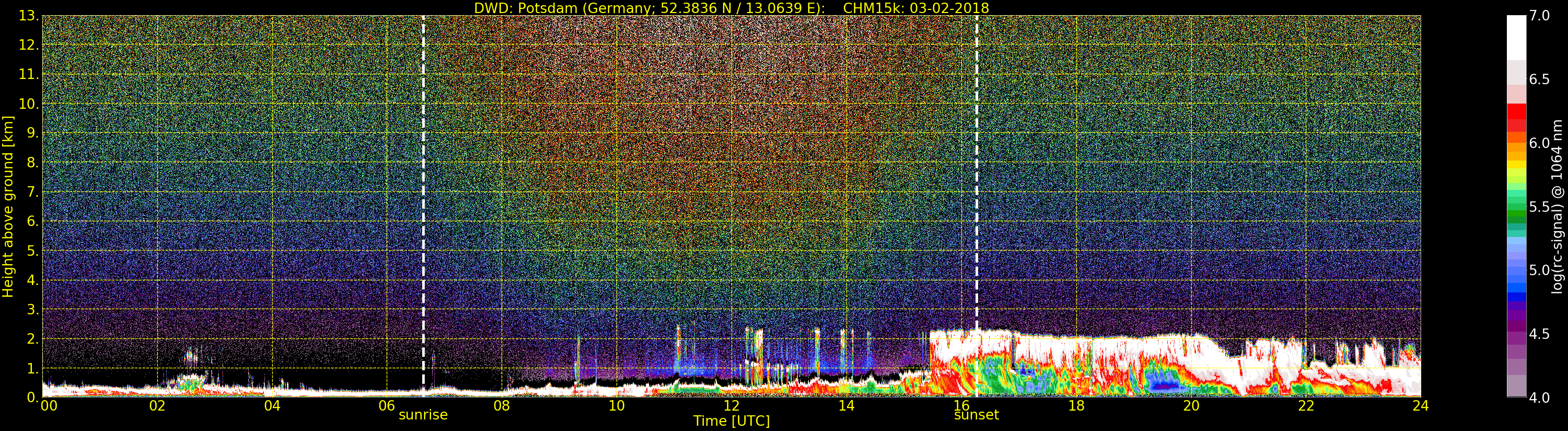Click the '14' time tick label
Image resolution: width=1568 pixels, height=431 pixels.
(x=846, y=405)
